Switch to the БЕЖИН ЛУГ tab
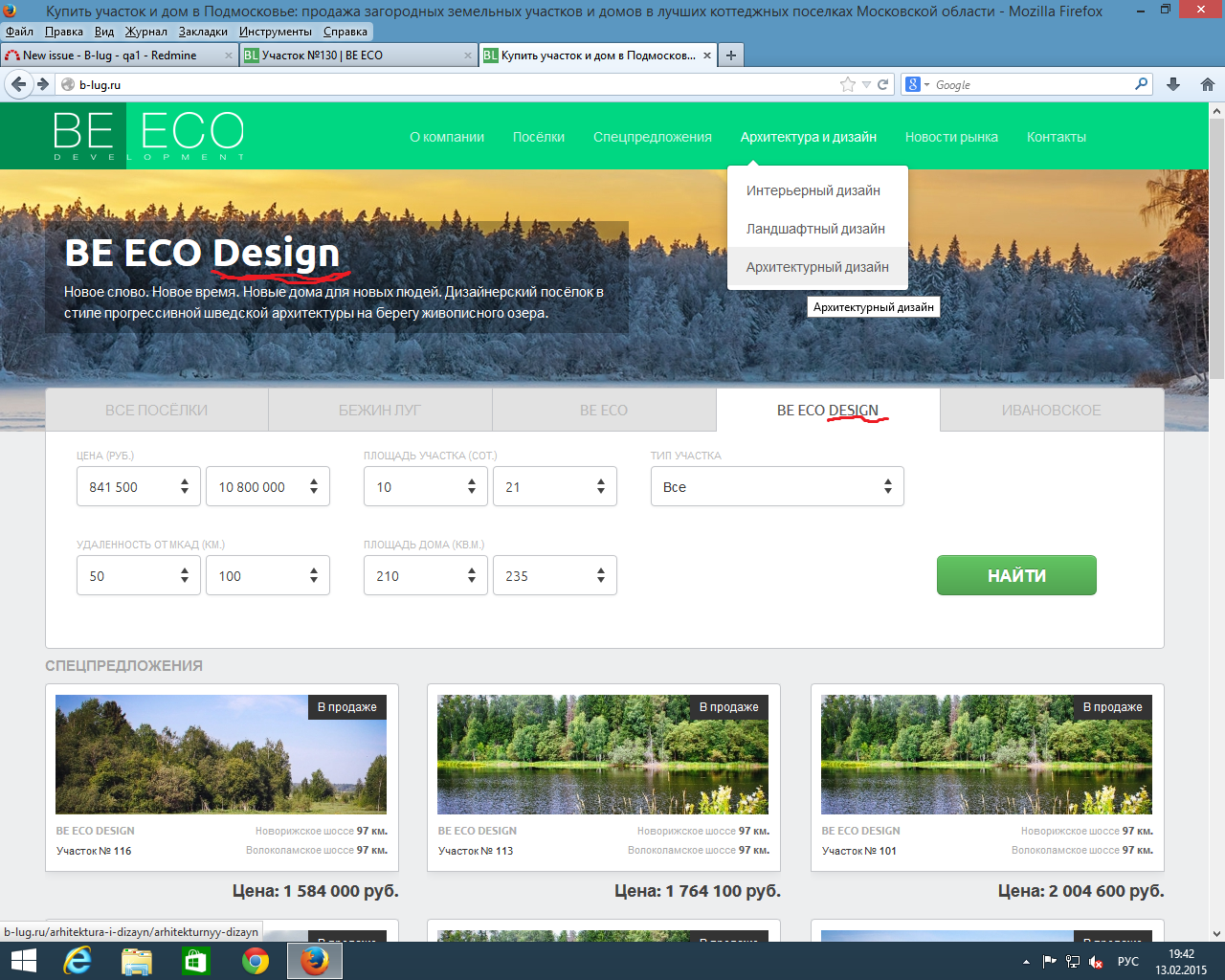 (380, 410)
